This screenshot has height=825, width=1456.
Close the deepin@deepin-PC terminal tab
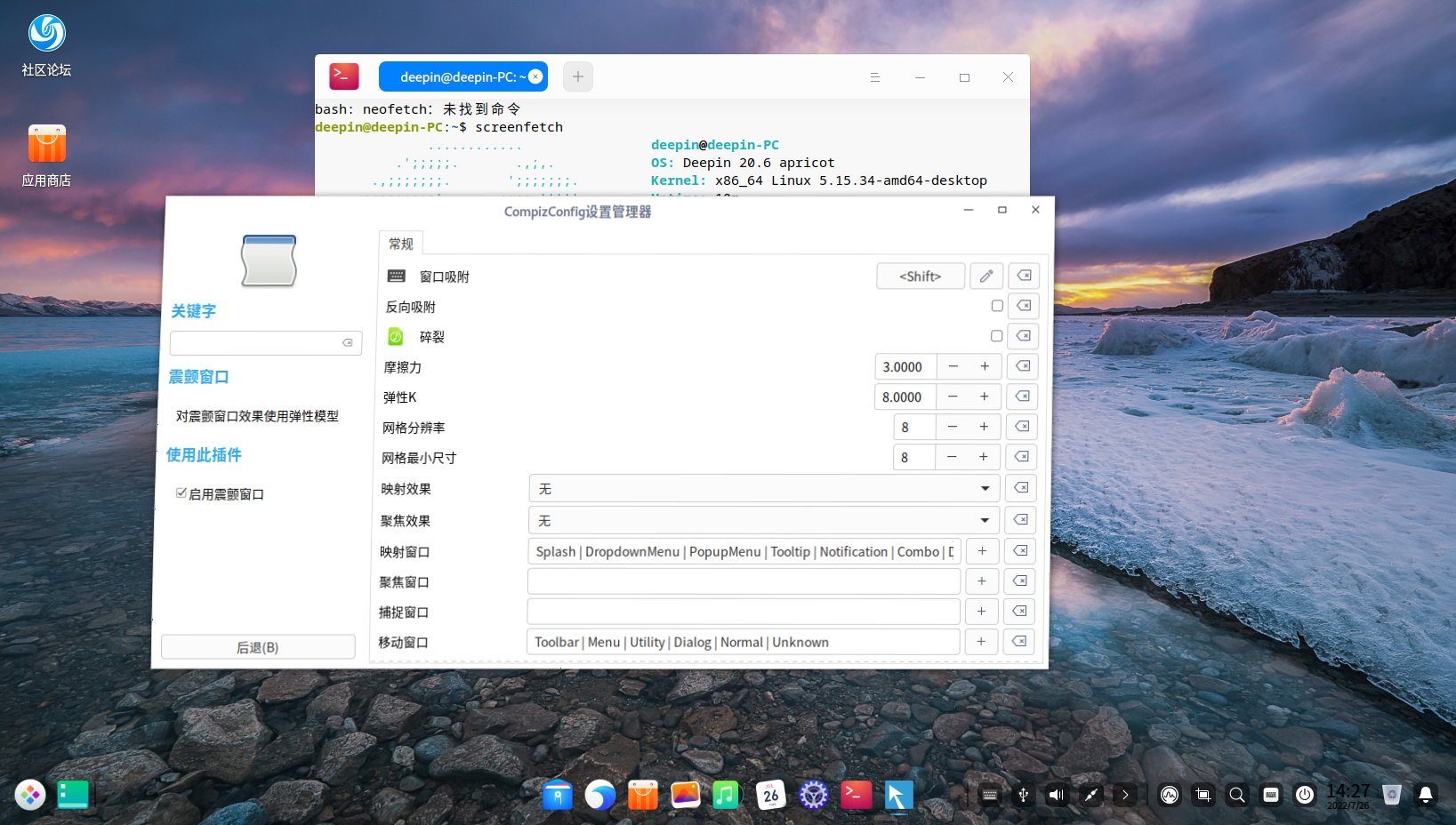(535, 76)
